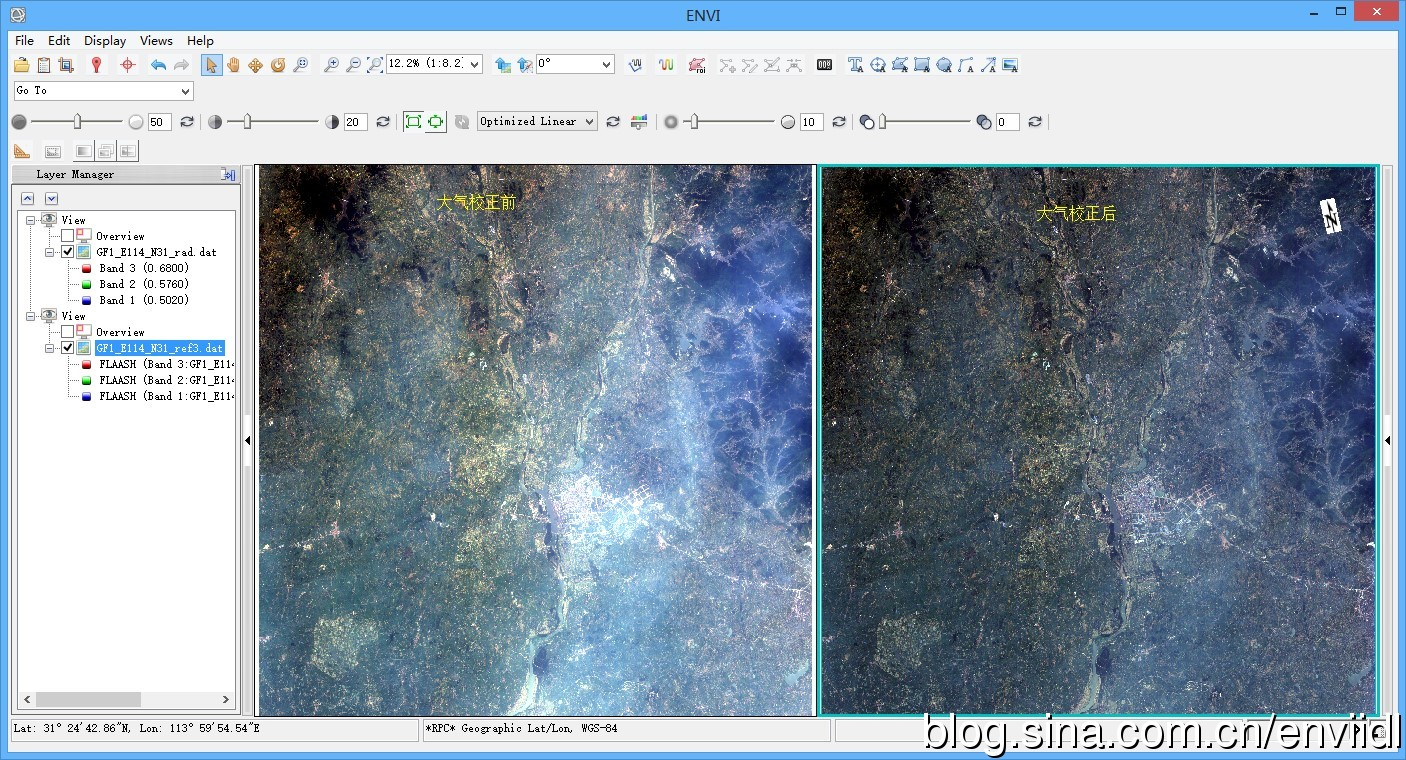The image size is (1406, 760).
Task: Select the Ellipse annotation tool
Action: (x=944, y=65)
